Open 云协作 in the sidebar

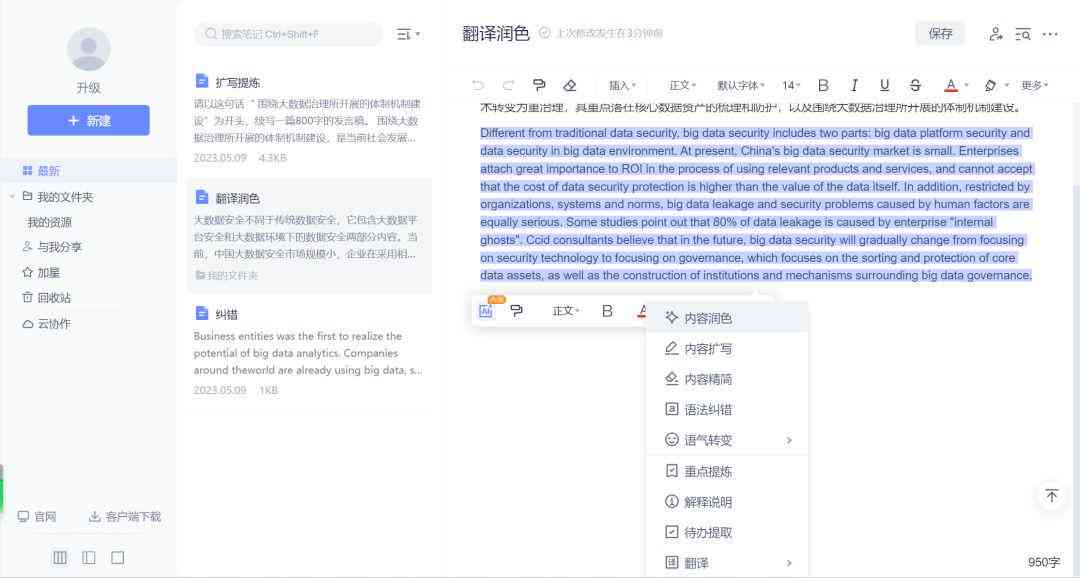tap(46, 324)
